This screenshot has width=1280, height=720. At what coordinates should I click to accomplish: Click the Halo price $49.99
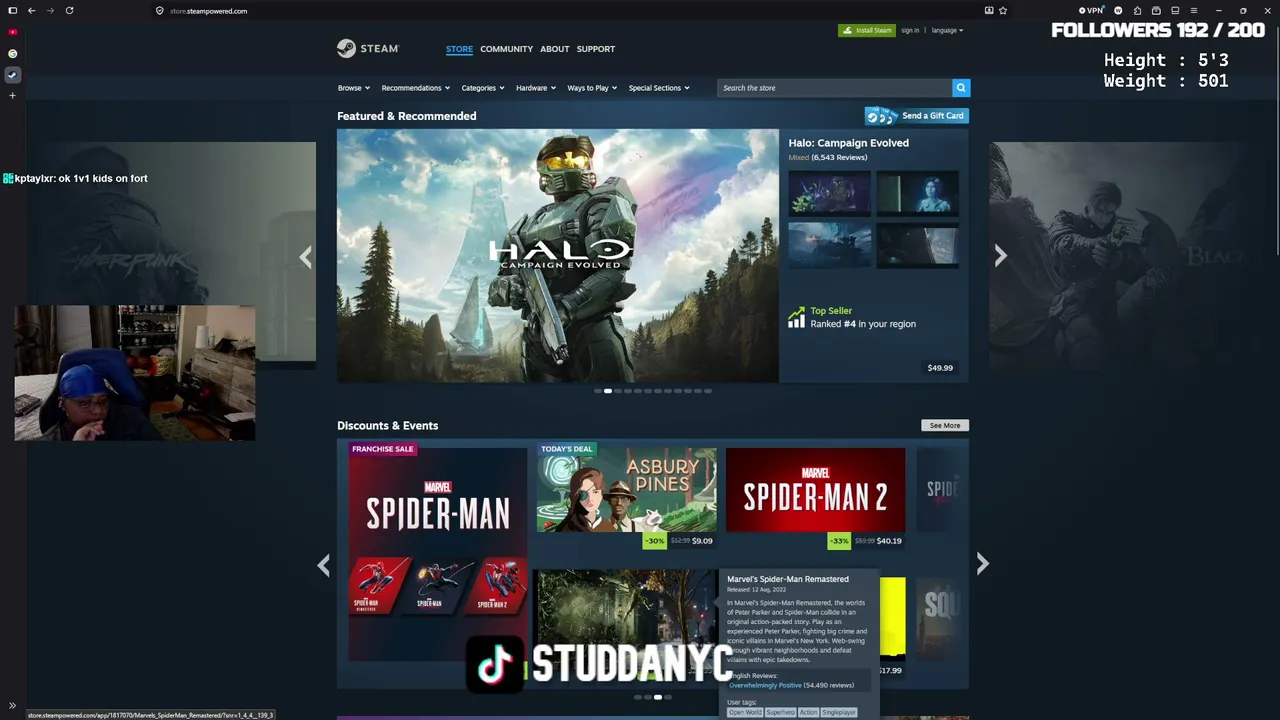940,368
